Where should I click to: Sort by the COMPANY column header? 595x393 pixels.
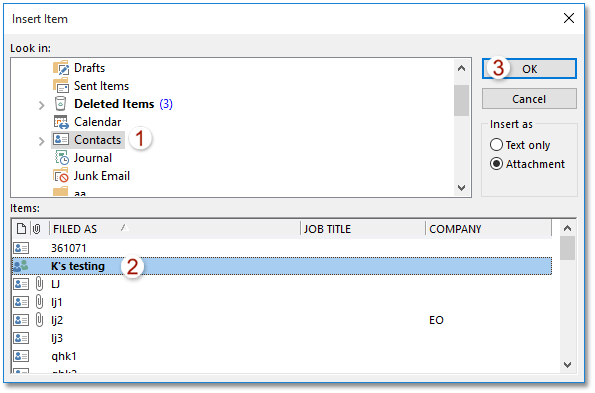pos(489,229)
